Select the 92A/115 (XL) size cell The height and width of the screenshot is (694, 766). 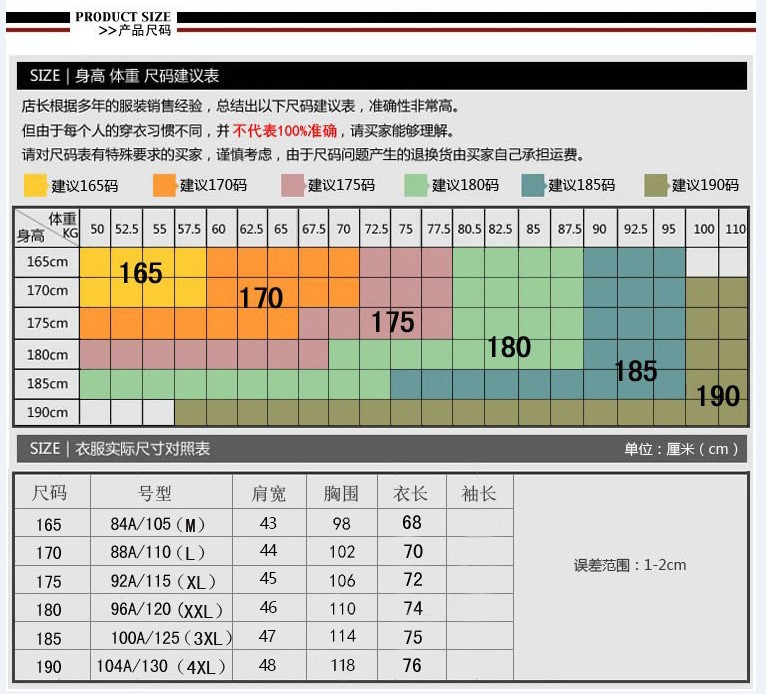161,581
